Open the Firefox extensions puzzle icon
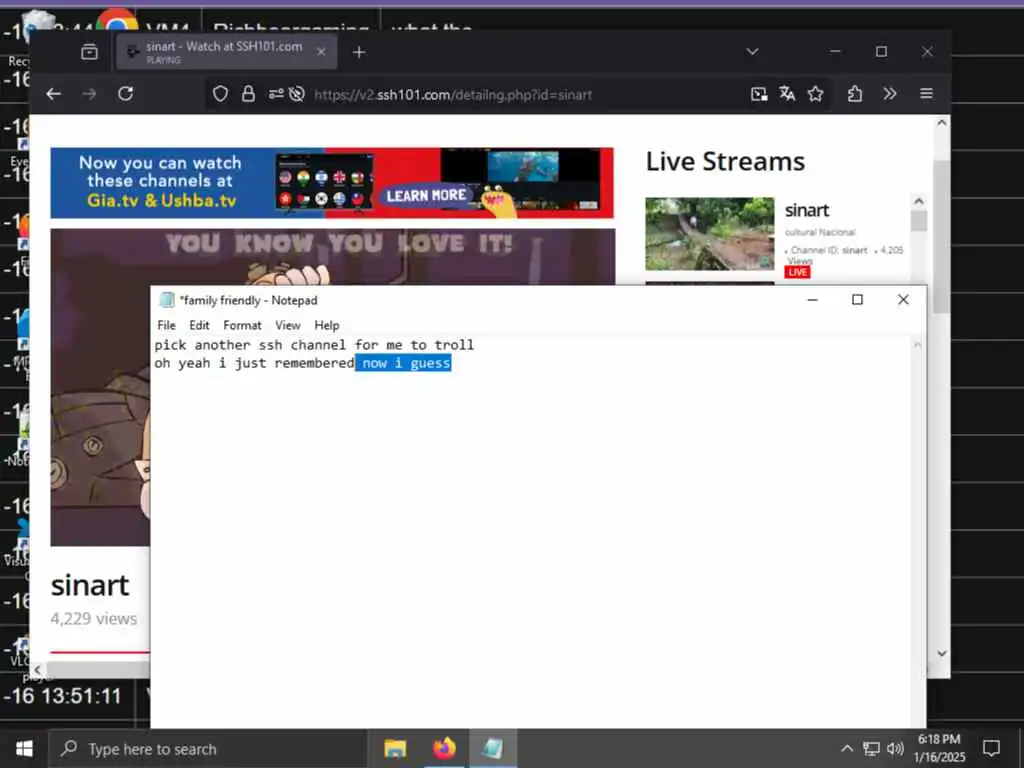This screenshot has height=768, width=1024. (x=854, y=94)
